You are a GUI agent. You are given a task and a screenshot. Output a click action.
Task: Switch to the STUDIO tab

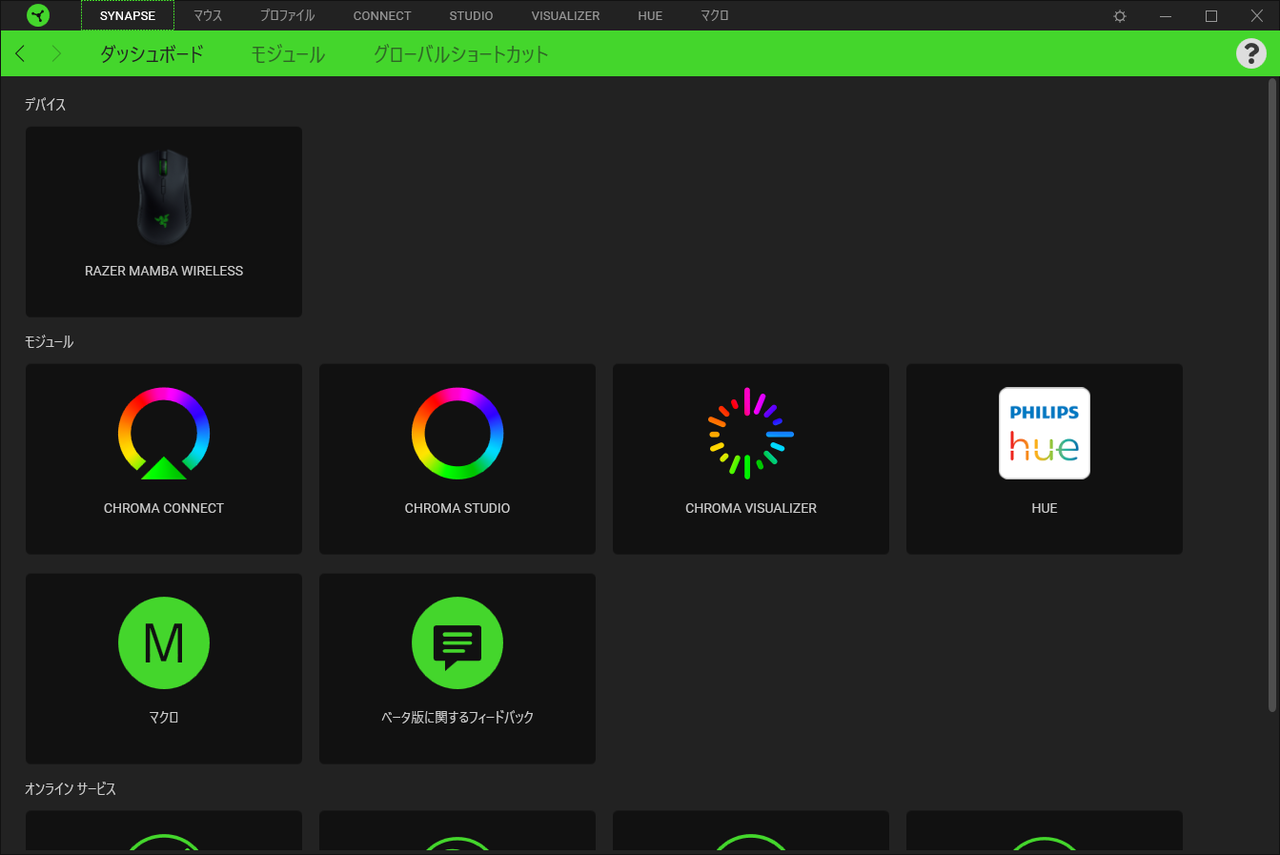pyautogui.click(x=471, y=16)
